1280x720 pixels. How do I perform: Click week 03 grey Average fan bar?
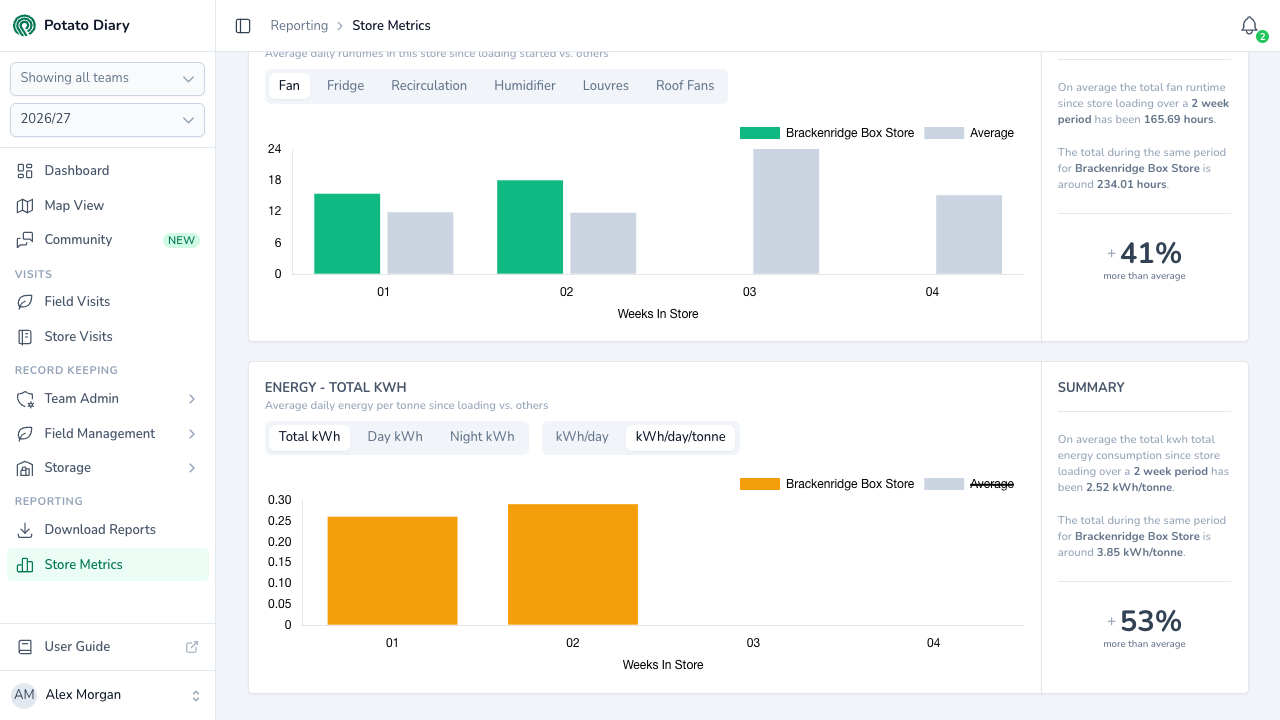click(x=786, y=211)
